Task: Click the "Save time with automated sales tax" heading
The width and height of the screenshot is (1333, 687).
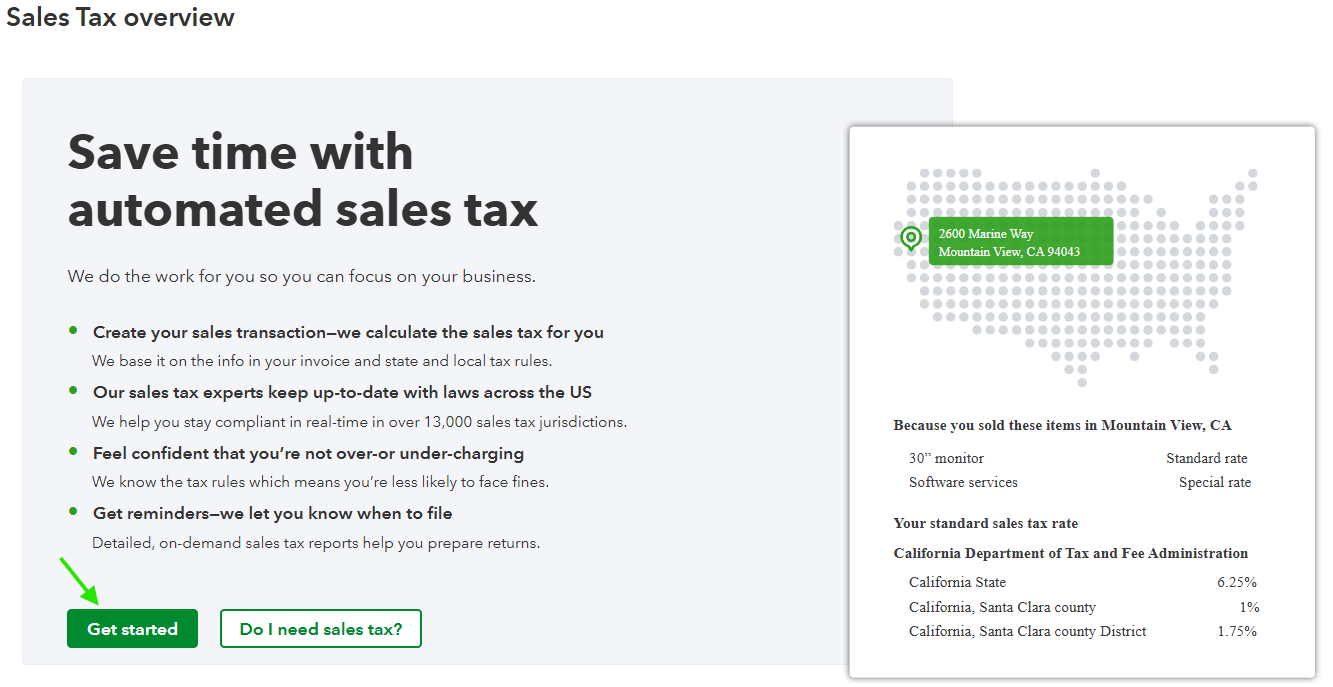Action: click(x=302, y=181)
